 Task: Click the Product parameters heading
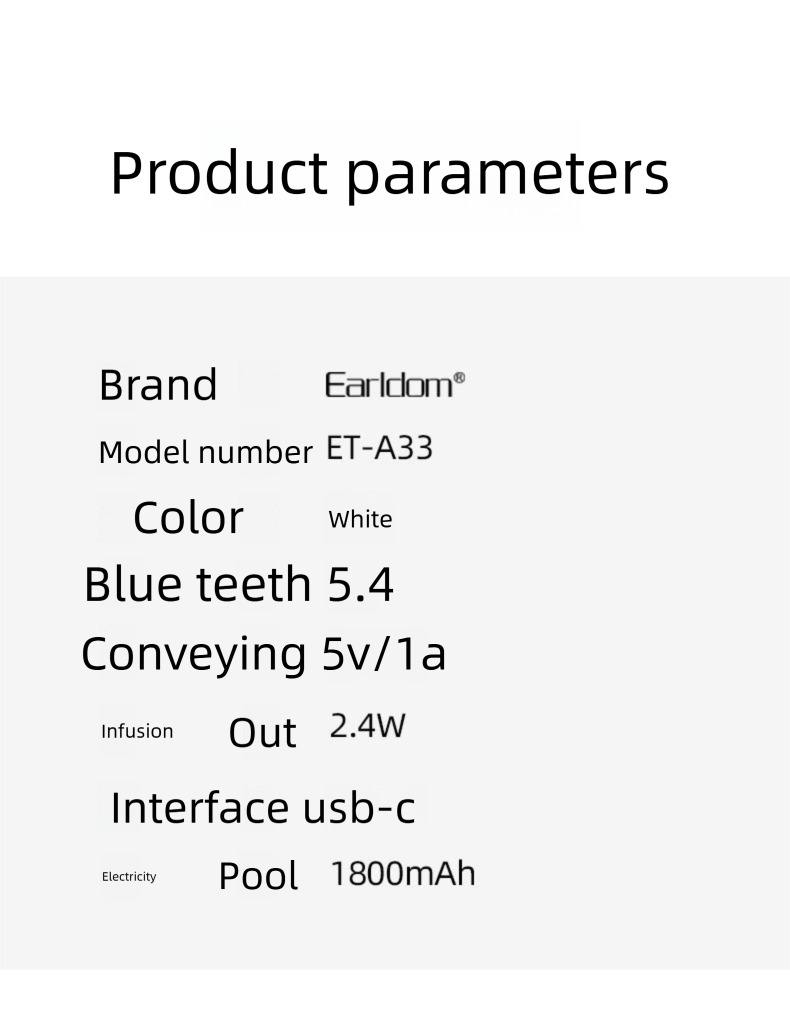click(389, 172)
